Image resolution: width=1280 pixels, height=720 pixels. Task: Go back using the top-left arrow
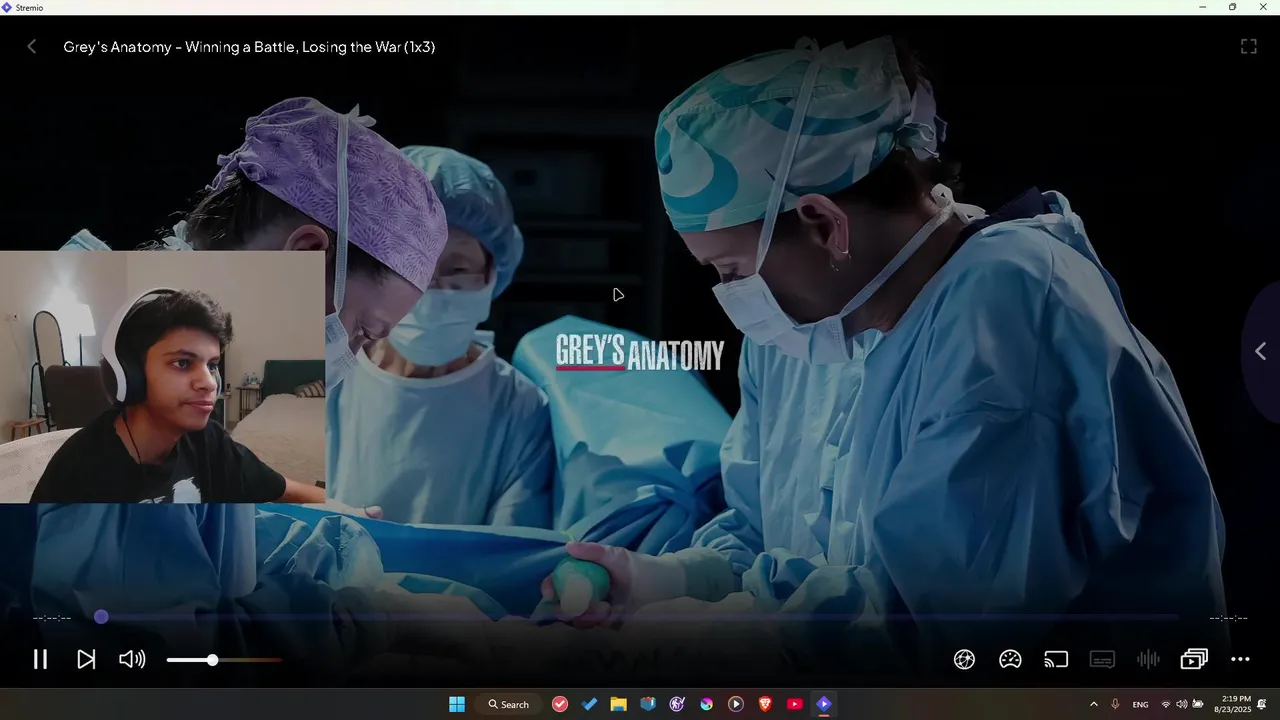tap(32, 46)
